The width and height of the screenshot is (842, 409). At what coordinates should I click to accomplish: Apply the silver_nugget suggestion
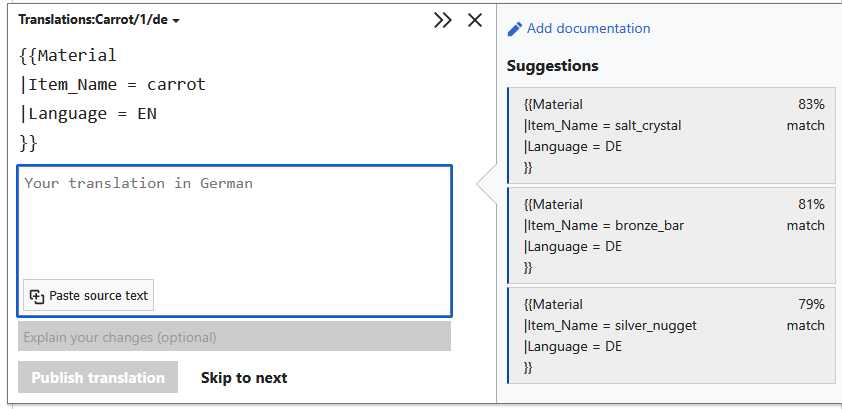(650, 335)
